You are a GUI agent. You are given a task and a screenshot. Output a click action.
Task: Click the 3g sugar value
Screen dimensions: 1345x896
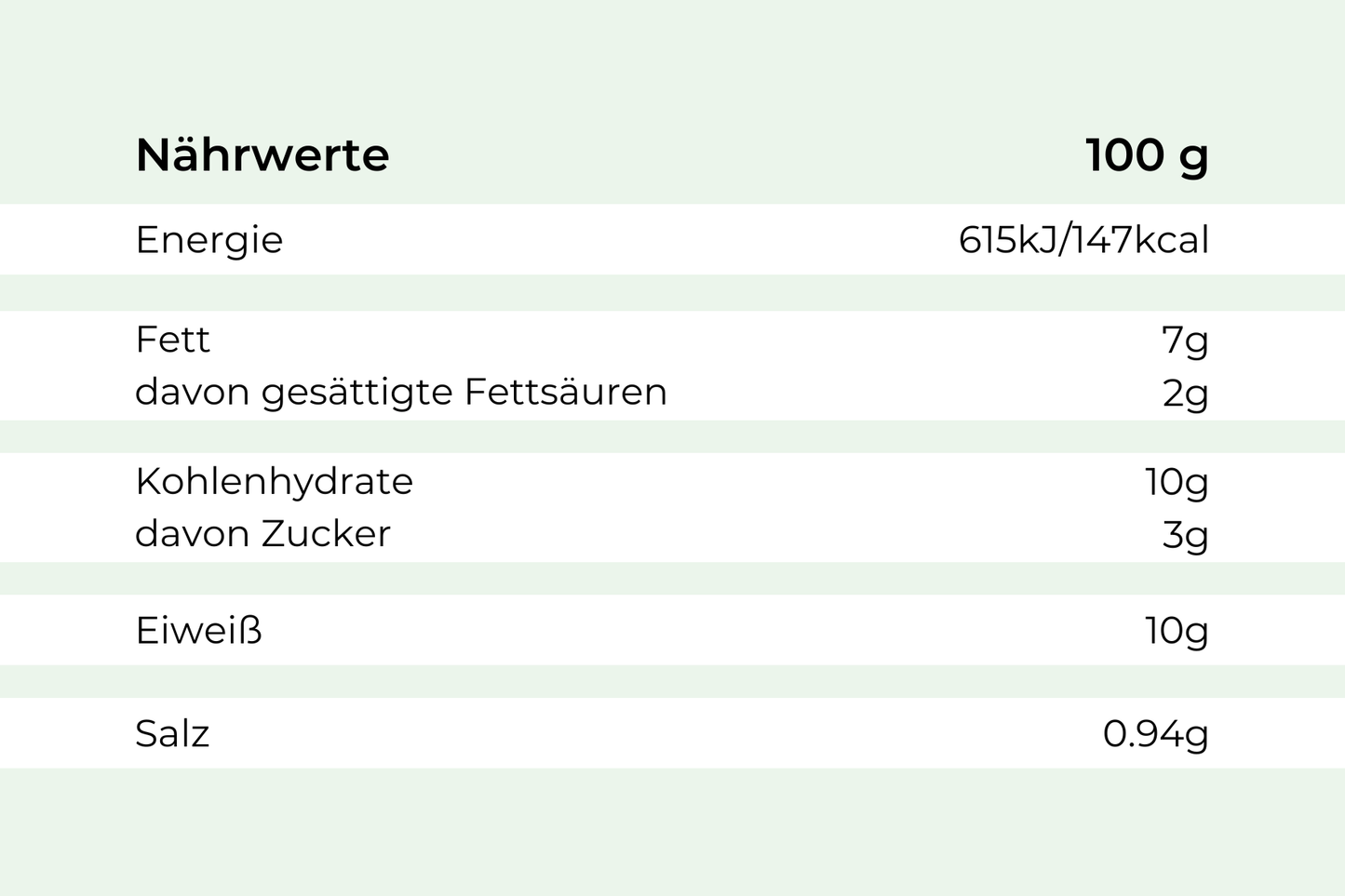(1185, 535)
